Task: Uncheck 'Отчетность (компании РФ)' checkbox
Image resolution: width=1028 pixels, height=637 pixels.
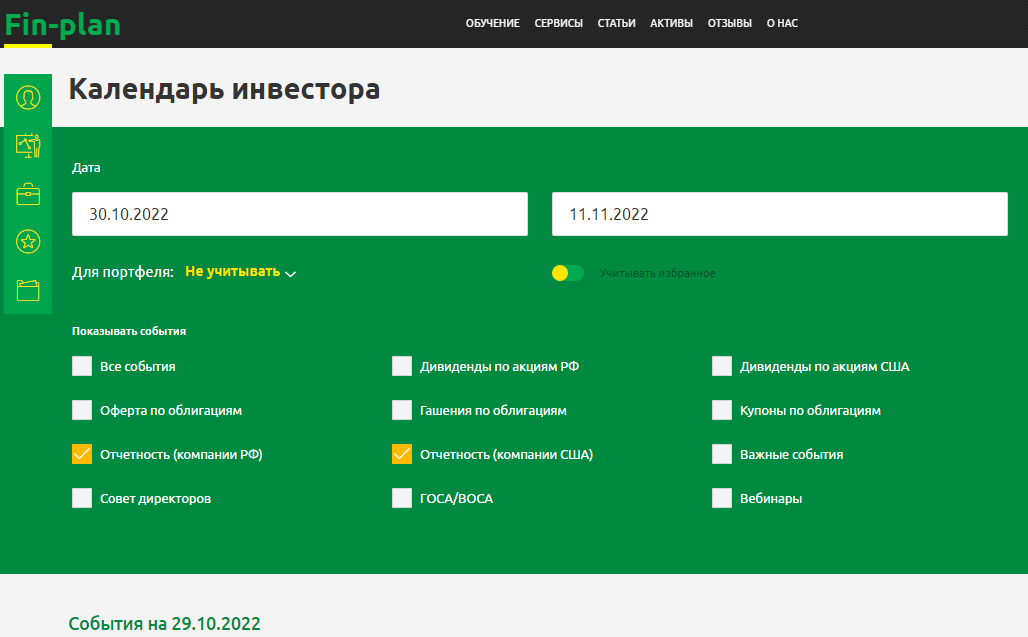Action: point(82,454)
